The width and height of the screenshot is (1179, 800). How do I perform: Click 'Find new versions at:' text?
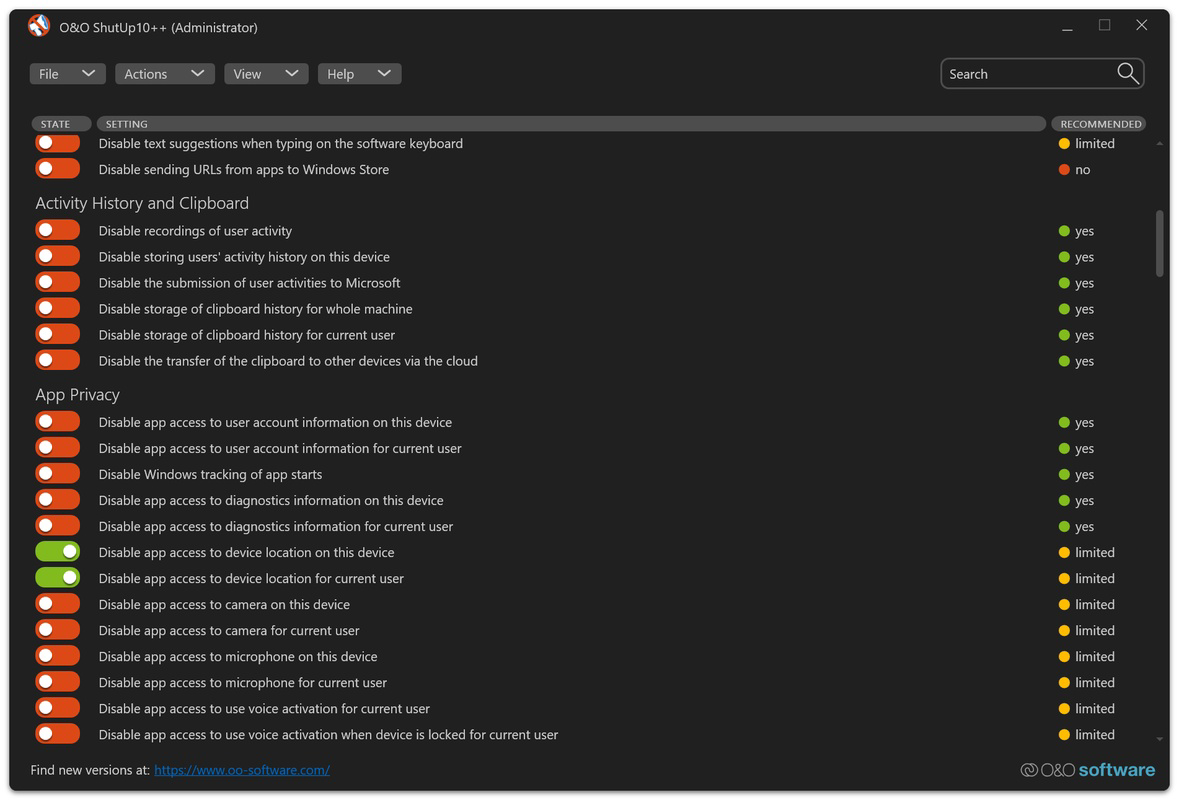(x=90, y=770)
